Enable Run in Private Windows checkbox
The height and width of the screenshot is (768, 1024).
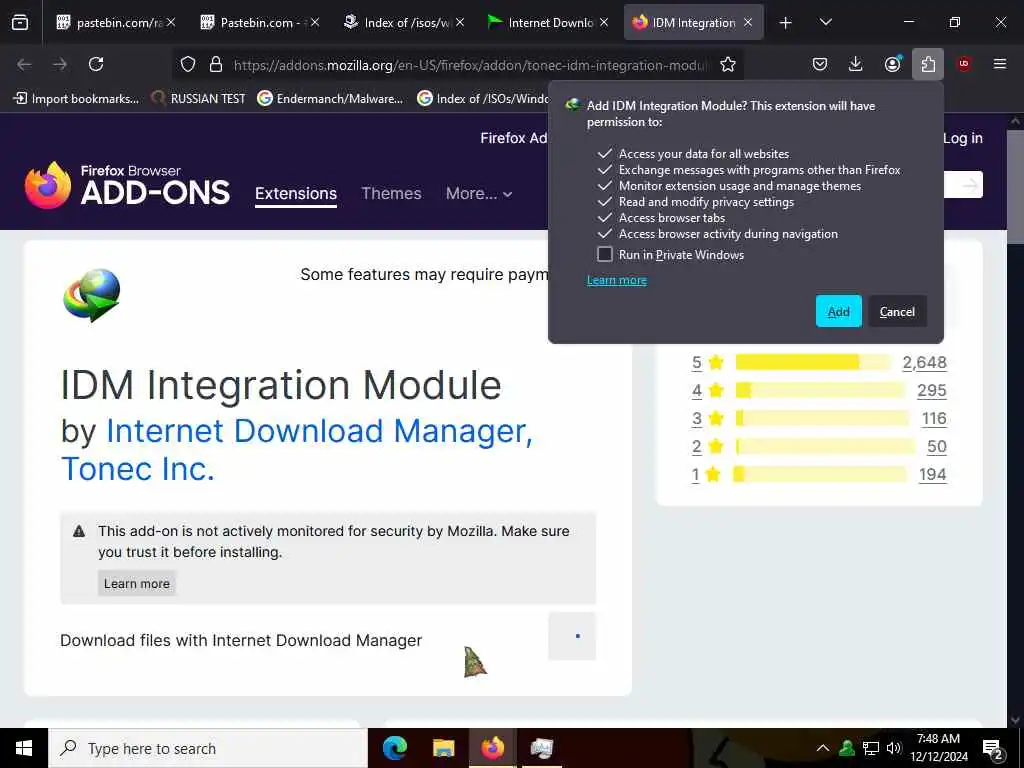(605, 254)
